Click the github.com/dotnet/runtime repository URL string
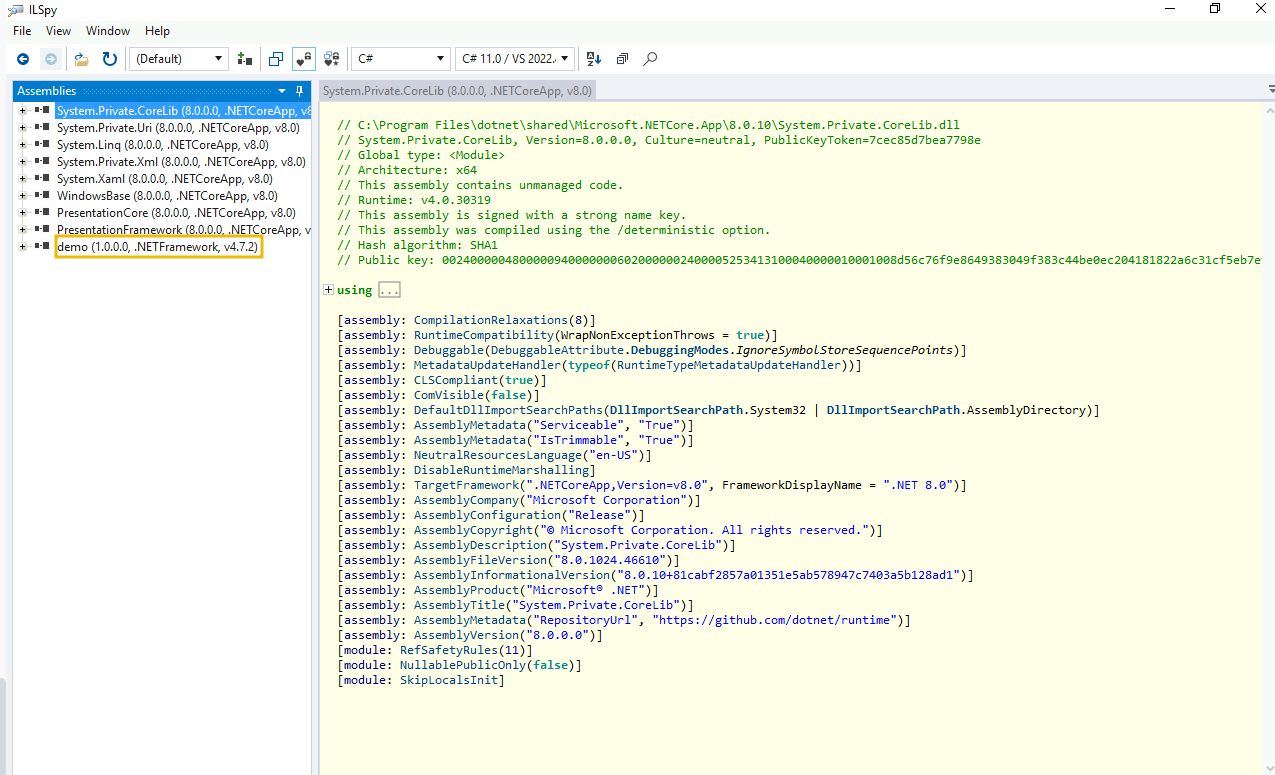This screenshot has height=775, width=1275. tap(774, 620)
